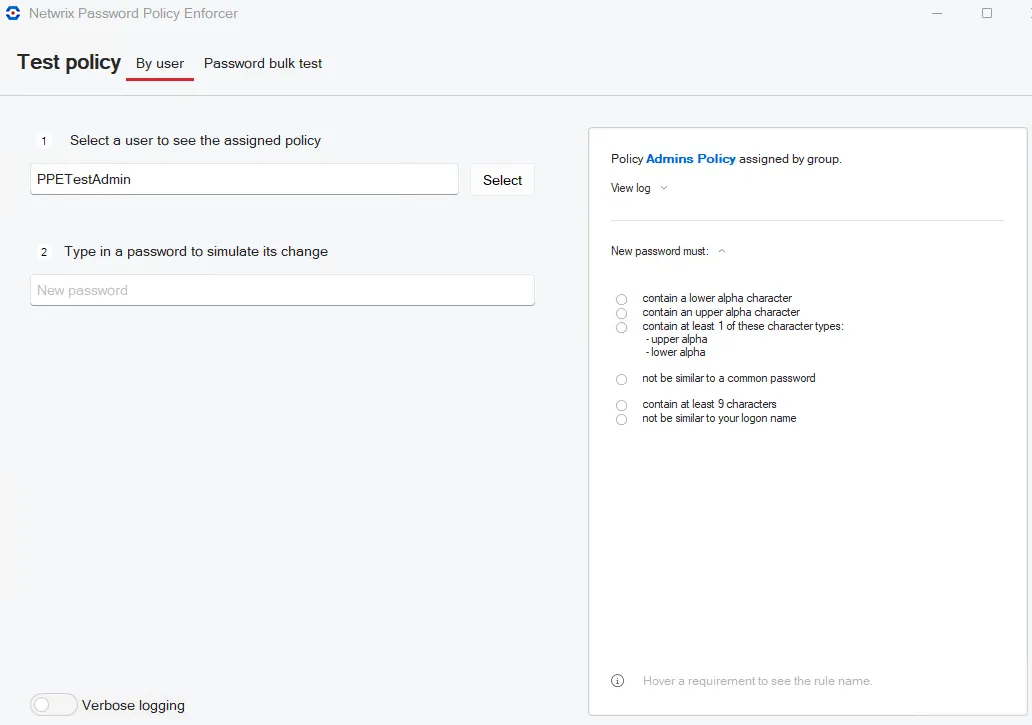Click the Select user button

502,180
